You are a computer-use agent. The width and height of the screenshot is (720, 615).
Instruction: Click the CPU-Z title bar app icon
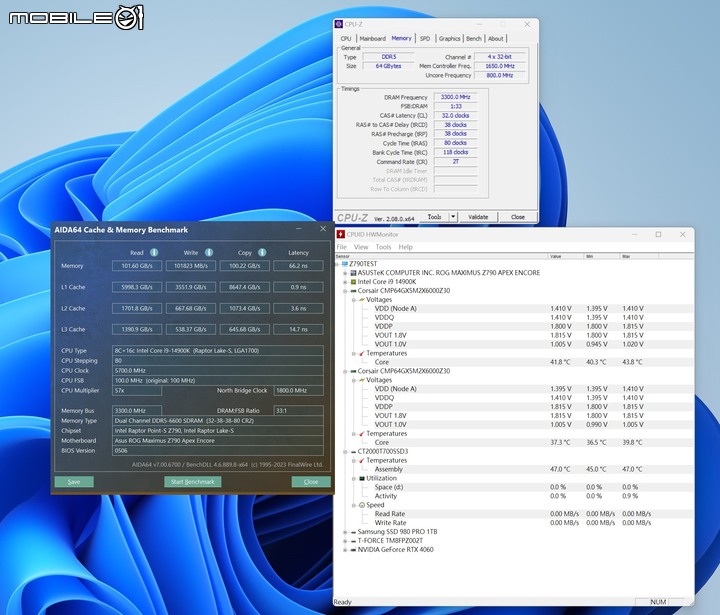[339, 24]
